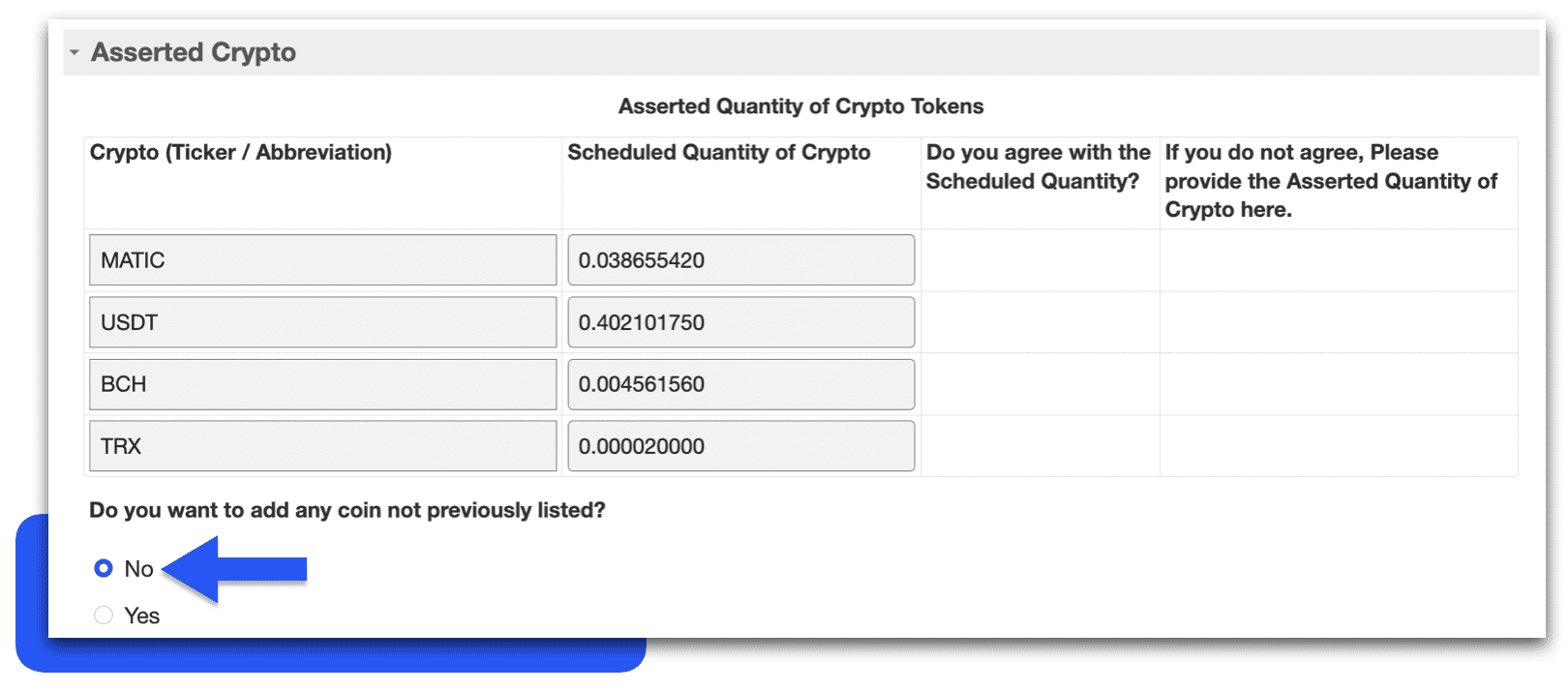Image resolution: width=1568 pixels, height=691 pixels.
Task: Click the agree cell in MATIC row
Action: (1040, 260)
